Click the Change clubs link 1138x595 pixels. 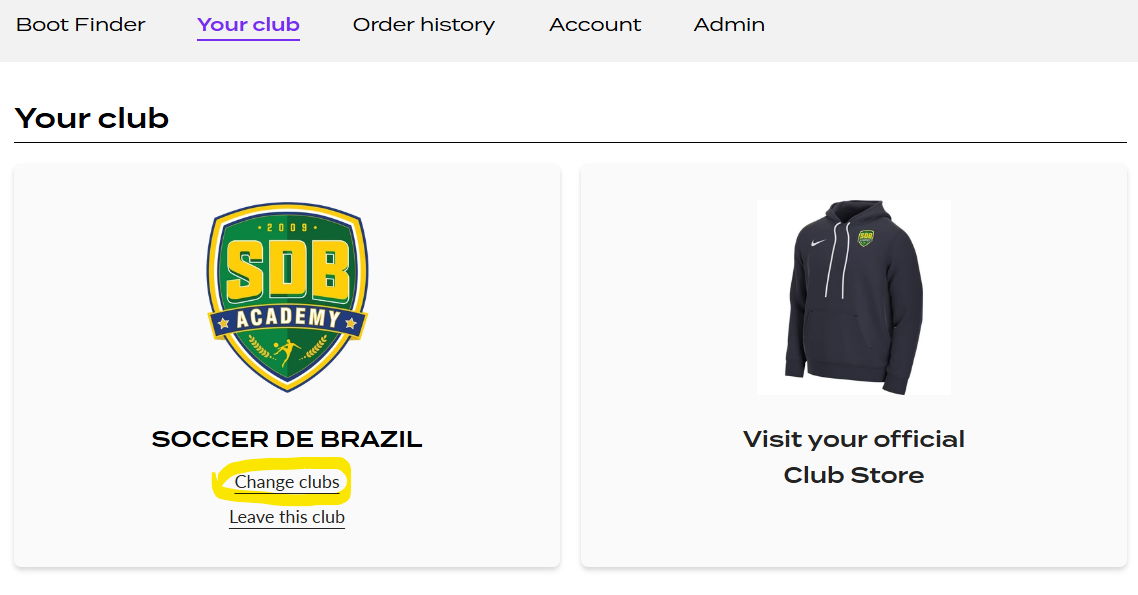point(286,481)
